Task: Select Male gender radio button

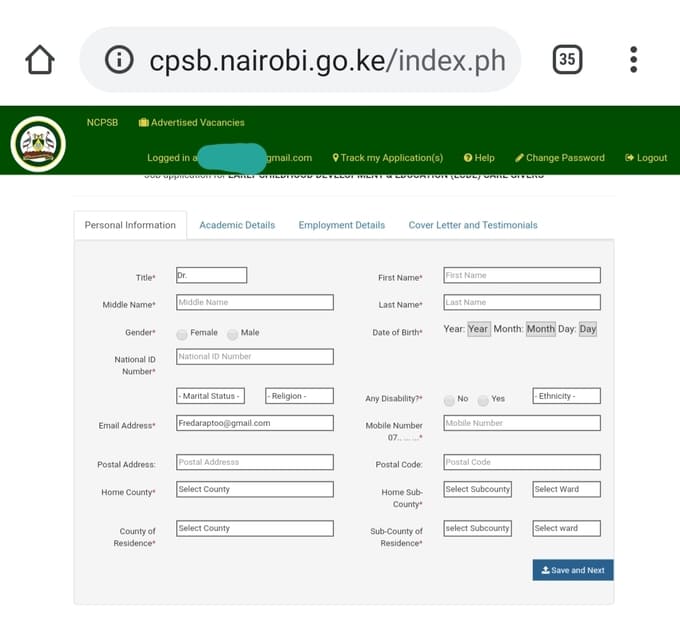Action: [x=232, y=334]
